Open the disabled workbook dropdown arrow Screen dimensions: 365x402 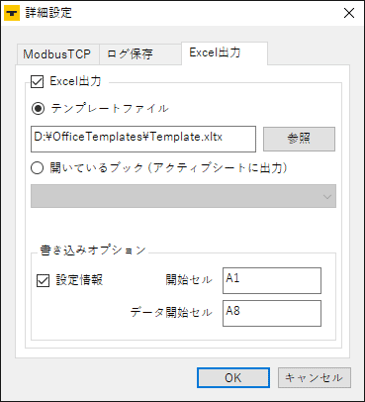[x=327, y=196]
